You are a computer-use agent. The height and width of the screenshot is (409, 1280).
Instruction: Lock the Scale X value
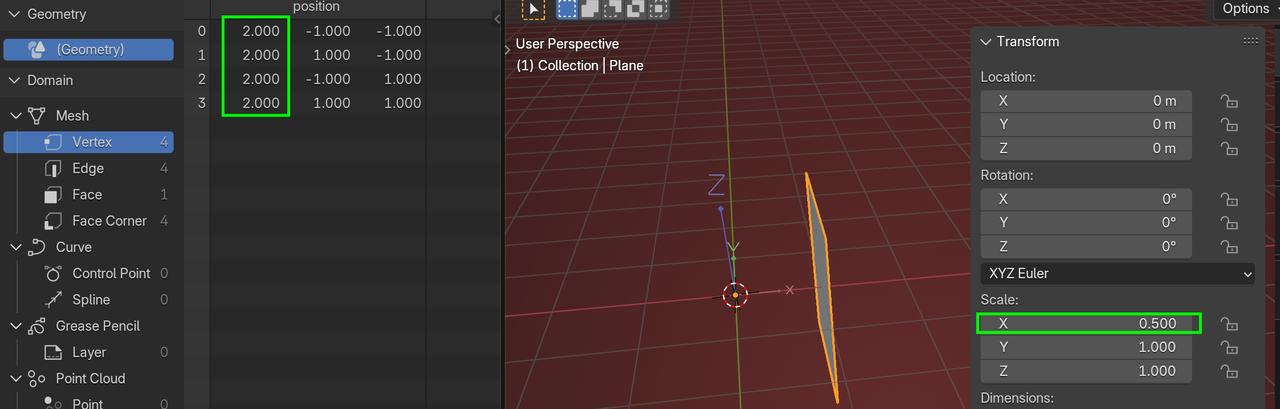(1228, 324)
